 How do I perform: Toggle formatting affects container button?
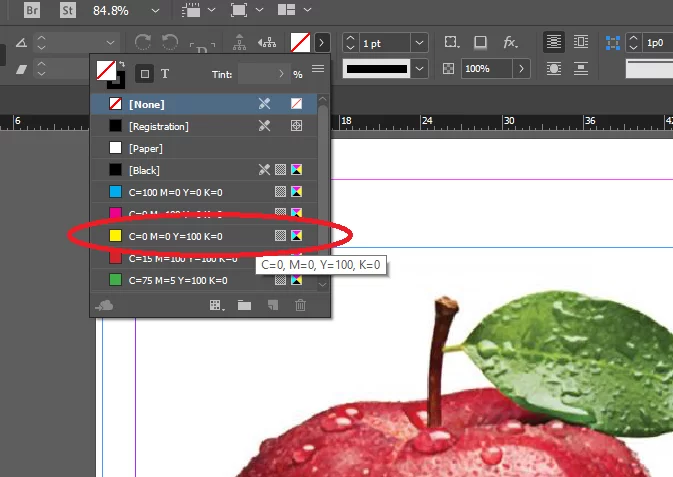[144, 74]
